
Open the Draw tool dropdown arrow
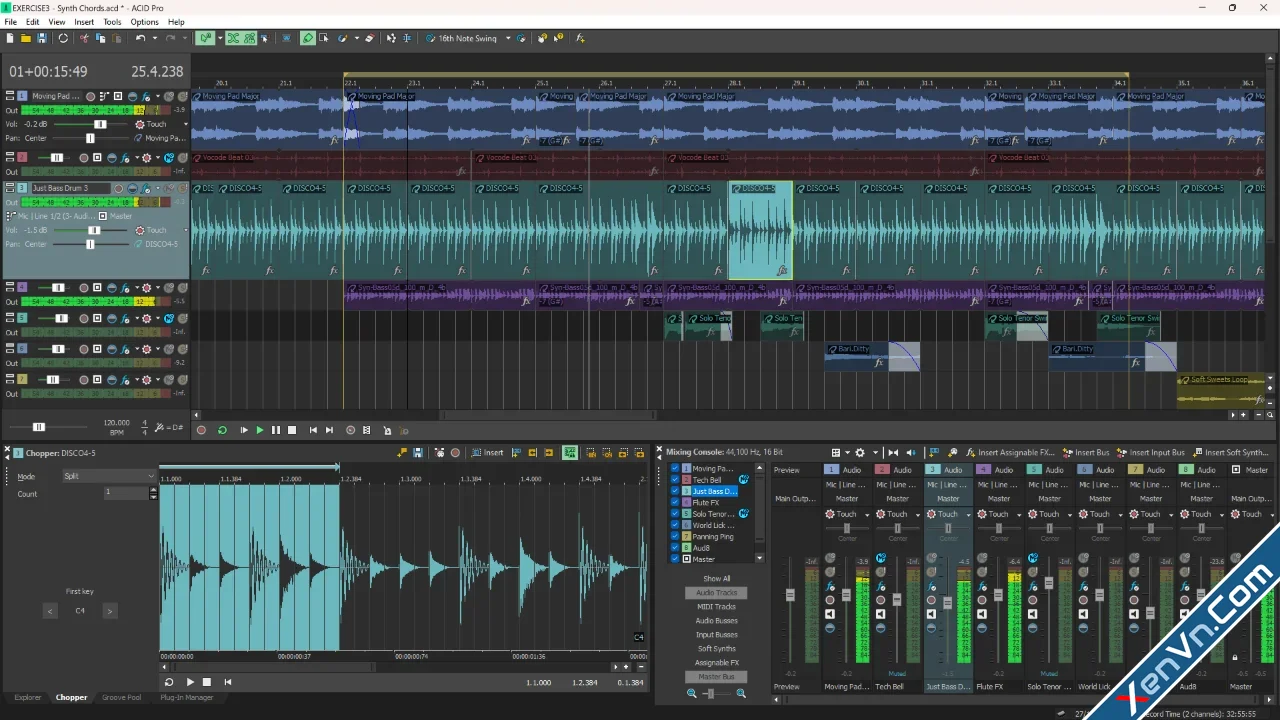[357, 38]
